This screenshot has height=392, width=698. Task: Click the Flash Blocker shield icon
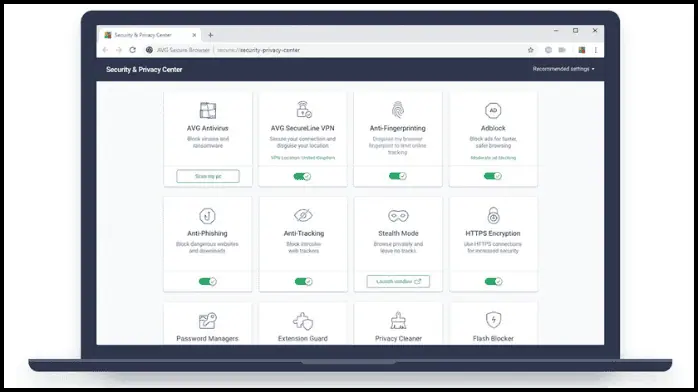pos(493,319)
